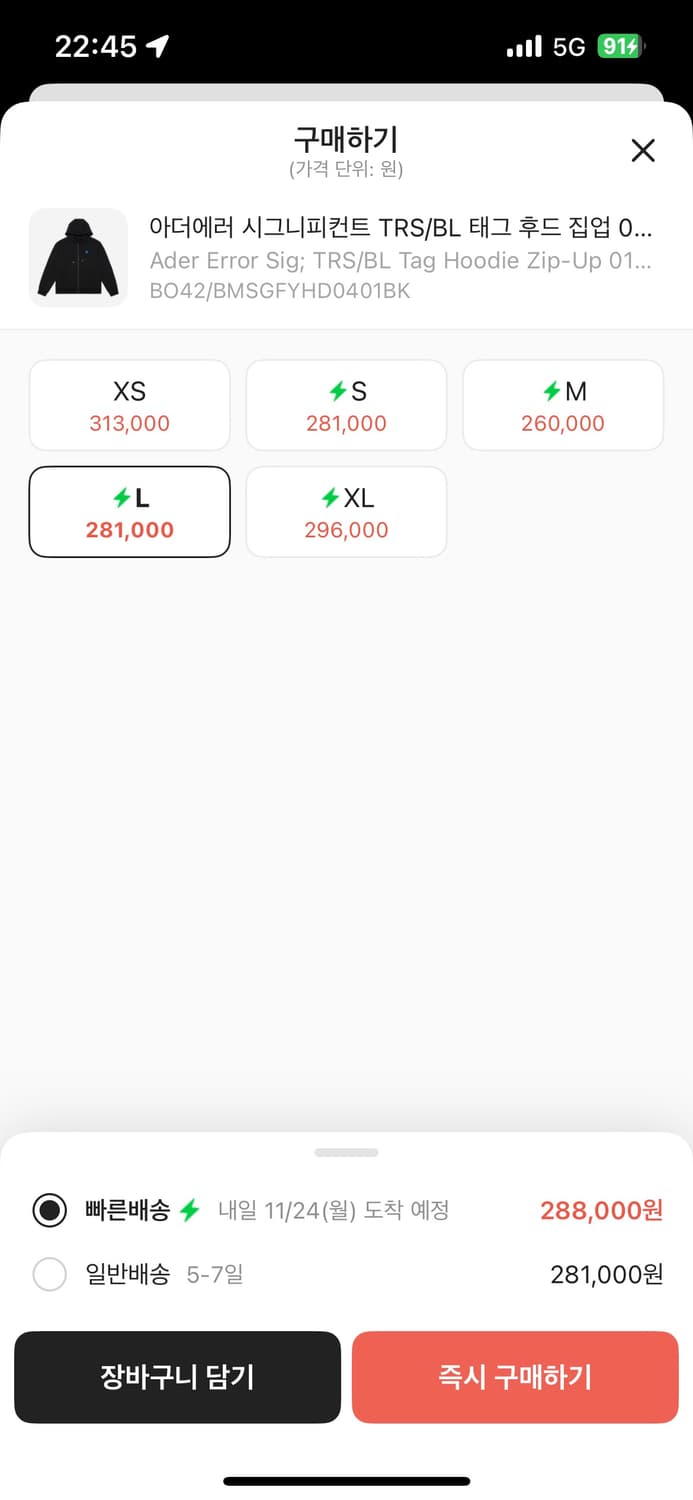Viewport: 693px width, 1500px height.
Task: Tap the lightning bolt on size M
Action: coord(551,392)
